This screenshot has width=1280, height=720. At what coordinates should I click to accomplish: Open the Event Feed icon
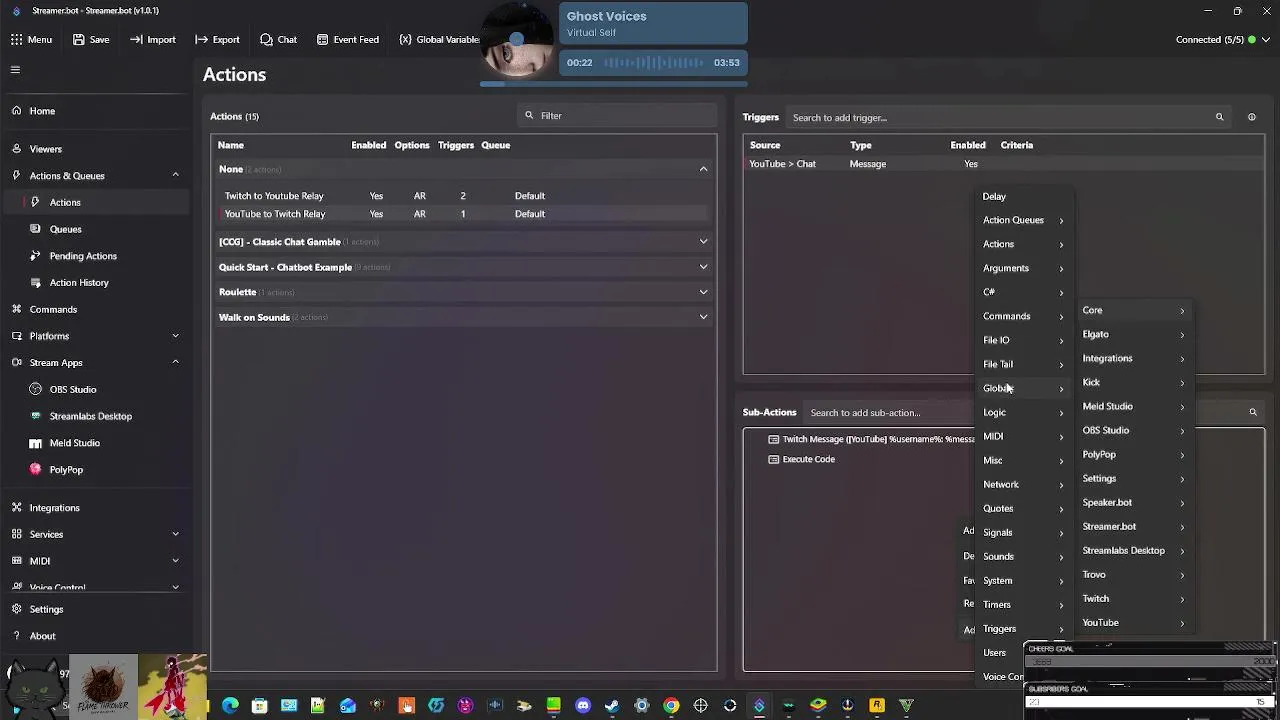point(322,40)
